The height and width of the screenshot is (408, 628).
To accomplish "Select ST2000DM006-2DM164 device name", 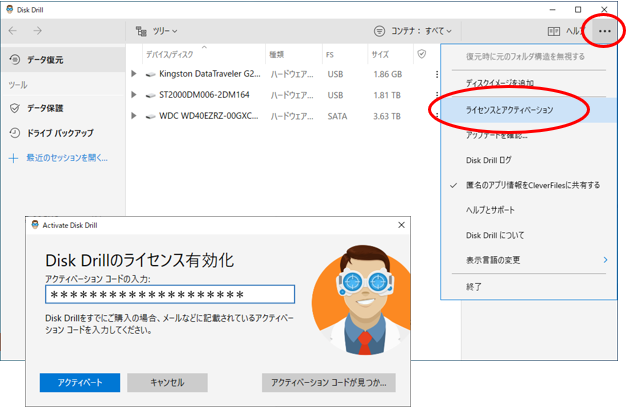I will point(204,95).
